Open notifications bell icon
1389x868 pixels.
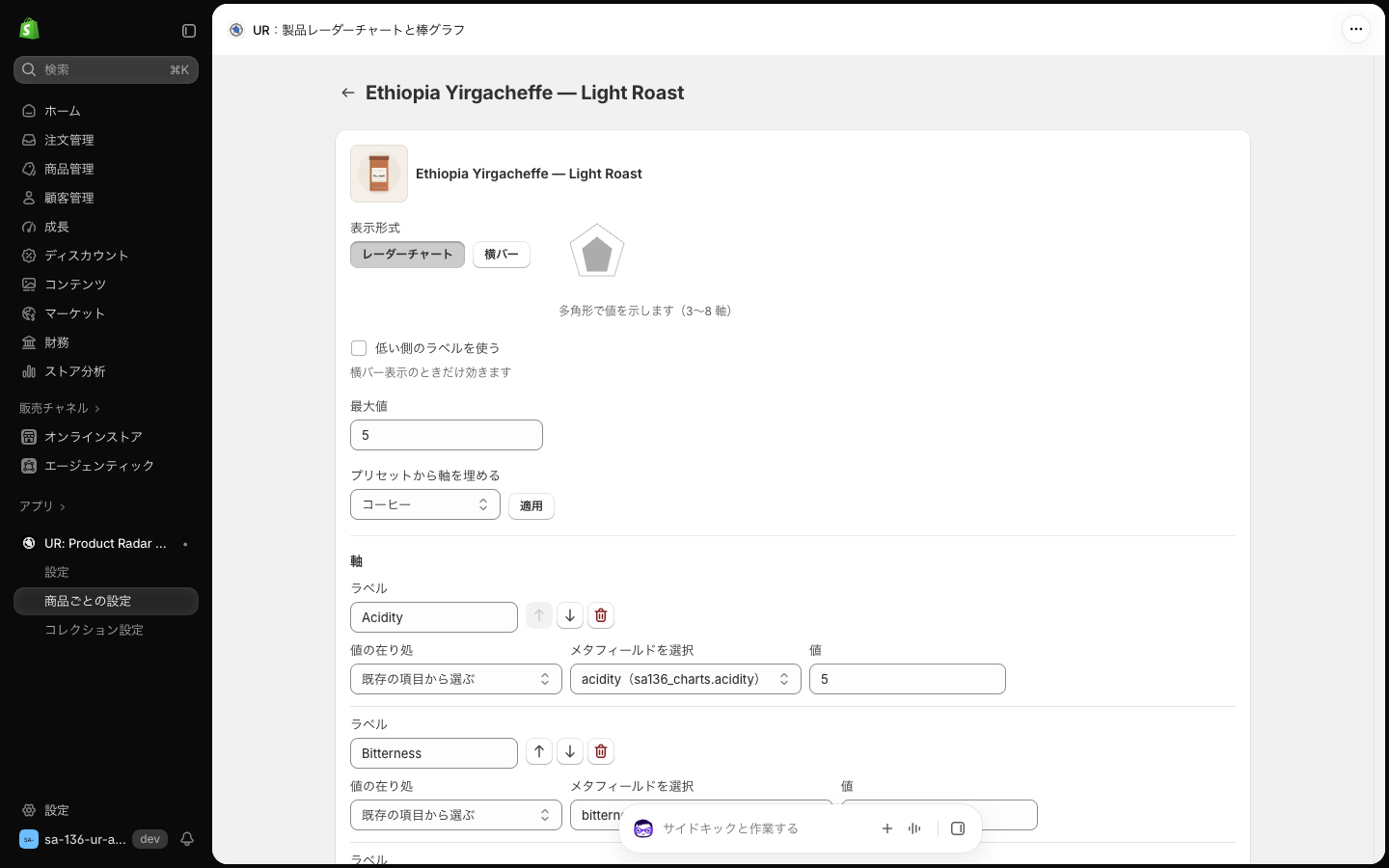click(x=187, y=839)
